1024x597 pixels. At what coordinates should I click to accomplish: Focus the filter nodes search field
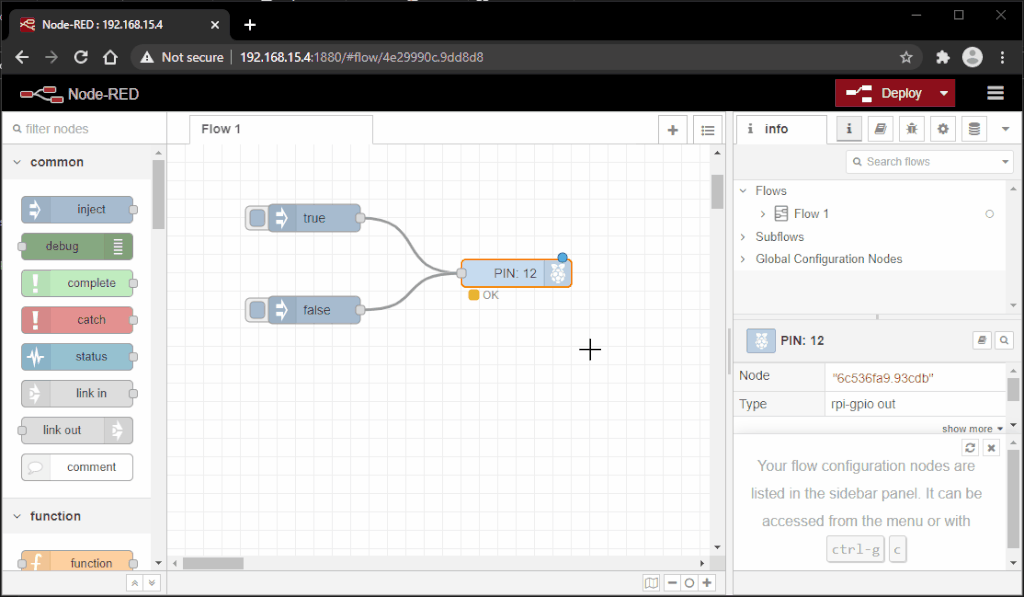84,129
